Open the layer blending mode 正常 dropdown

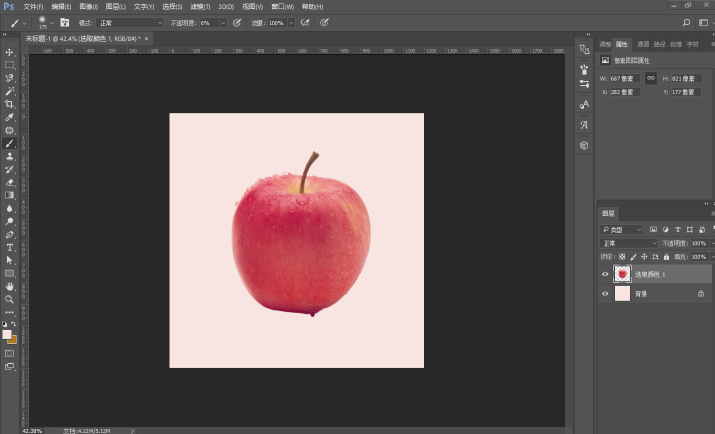(628, 243)
